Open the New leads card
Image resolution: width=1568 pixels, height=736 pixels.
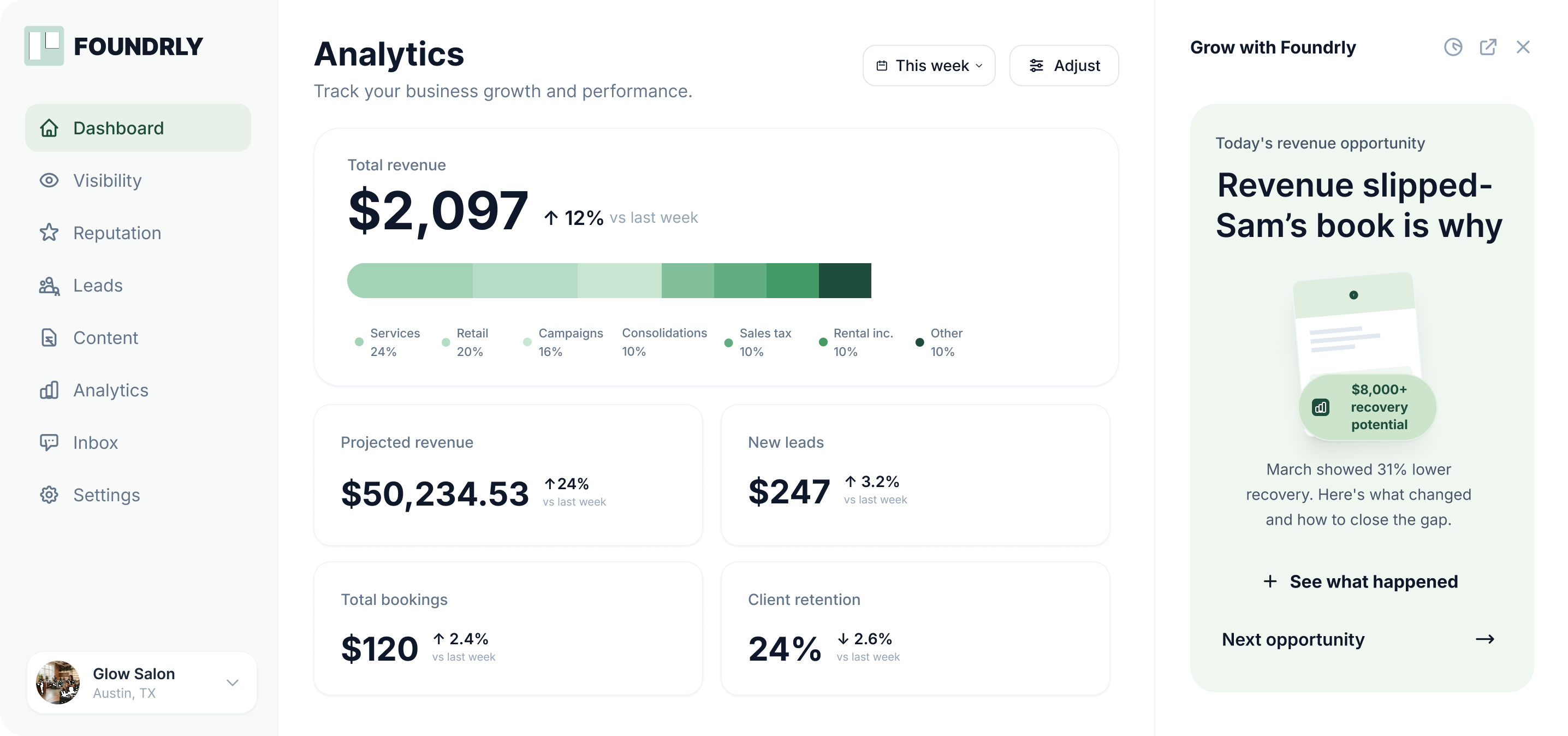pos(915,476)
